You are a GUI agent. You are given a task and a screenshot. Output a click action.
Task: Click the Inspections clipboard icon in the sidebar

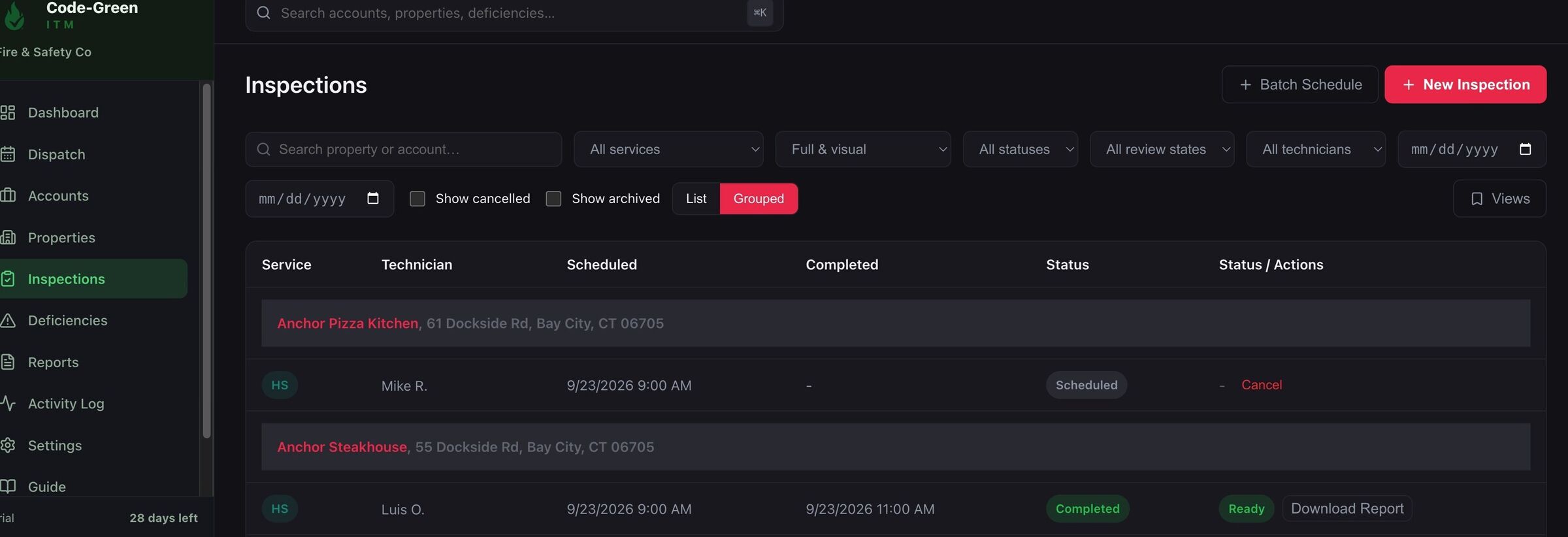point(8,279)
